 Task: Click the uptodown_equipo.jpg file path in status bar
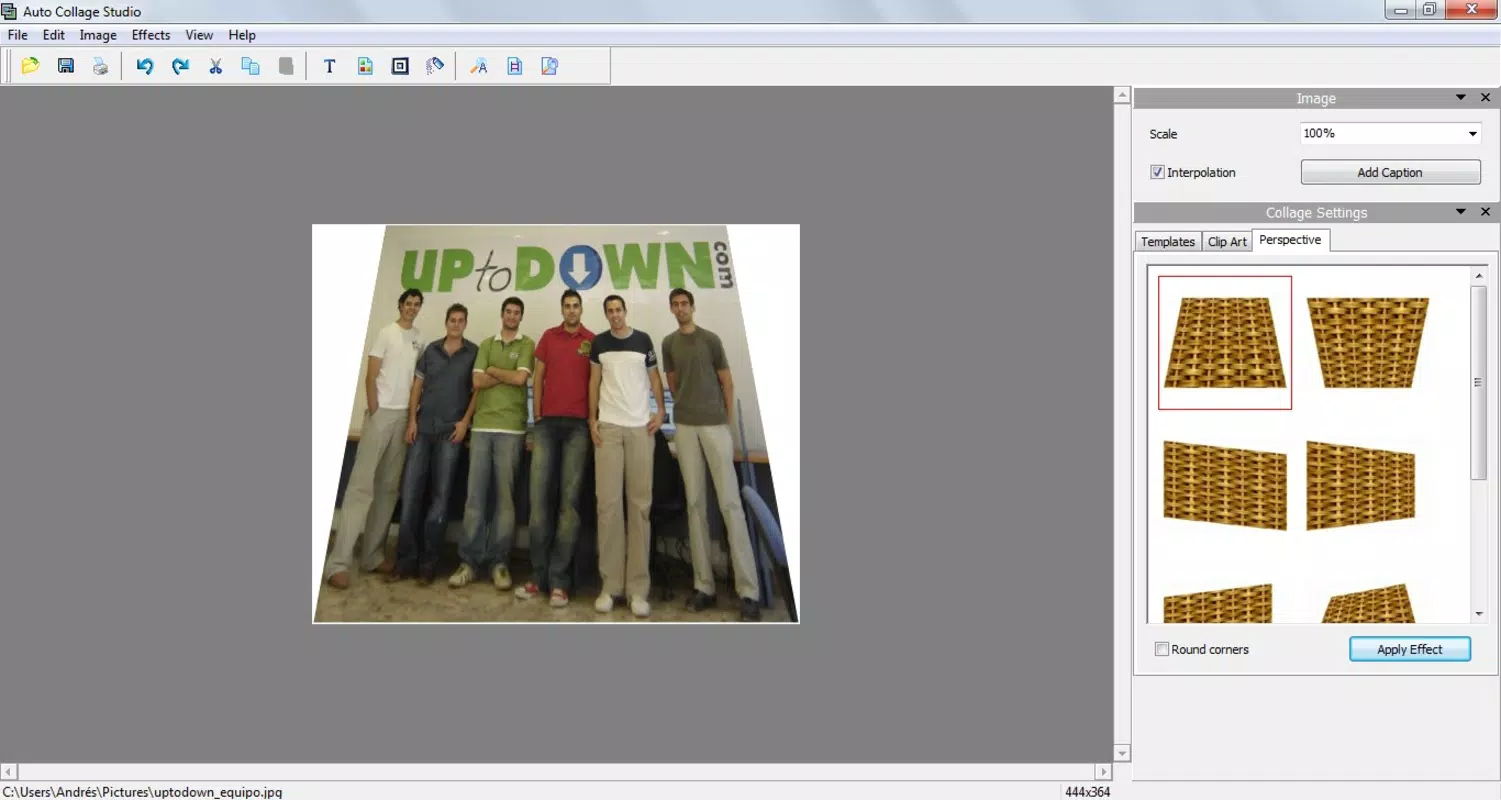142,792
